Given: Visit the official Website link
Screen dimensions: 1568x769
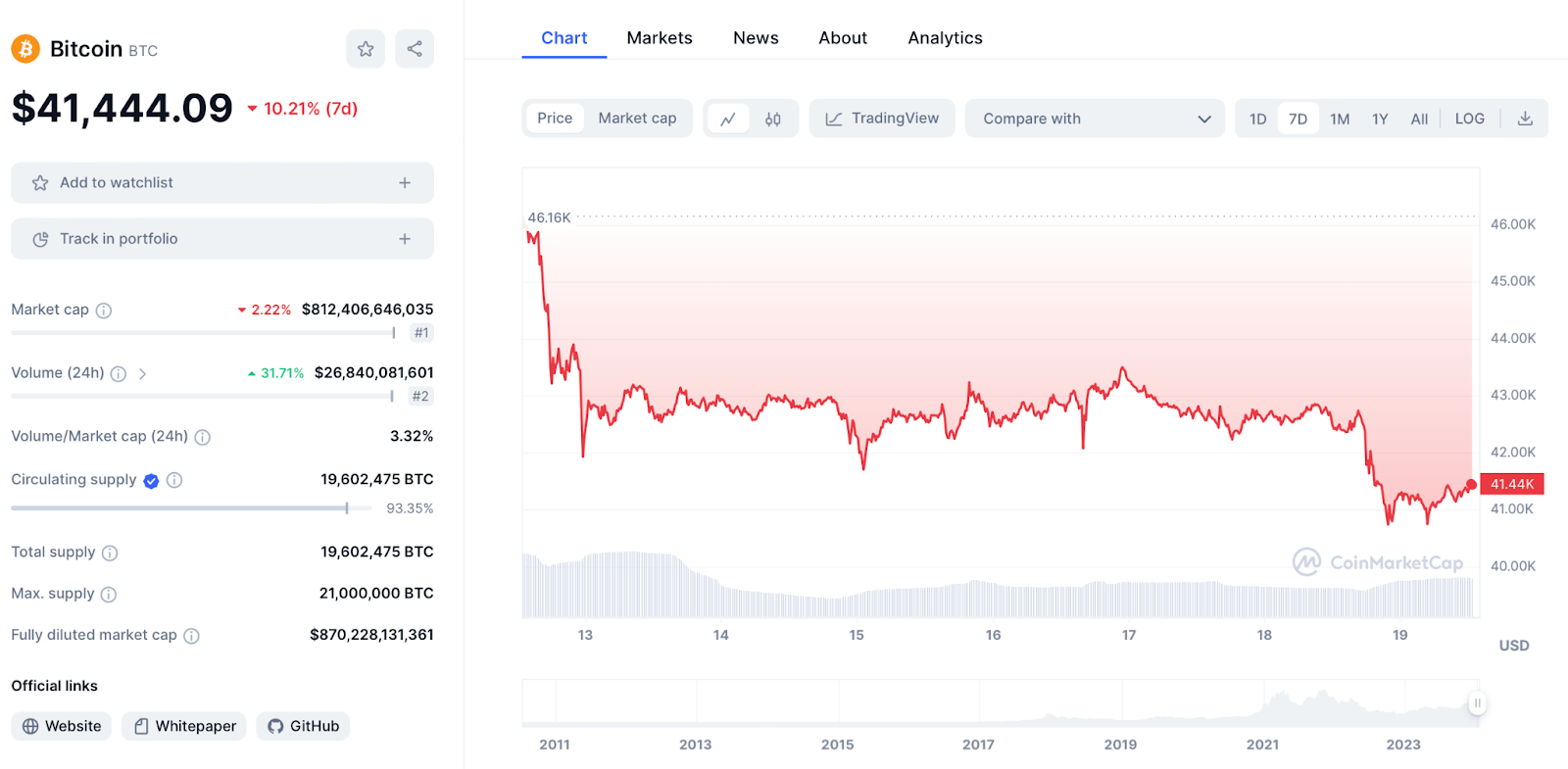Looking at the screenshot, I should [62, 726].
